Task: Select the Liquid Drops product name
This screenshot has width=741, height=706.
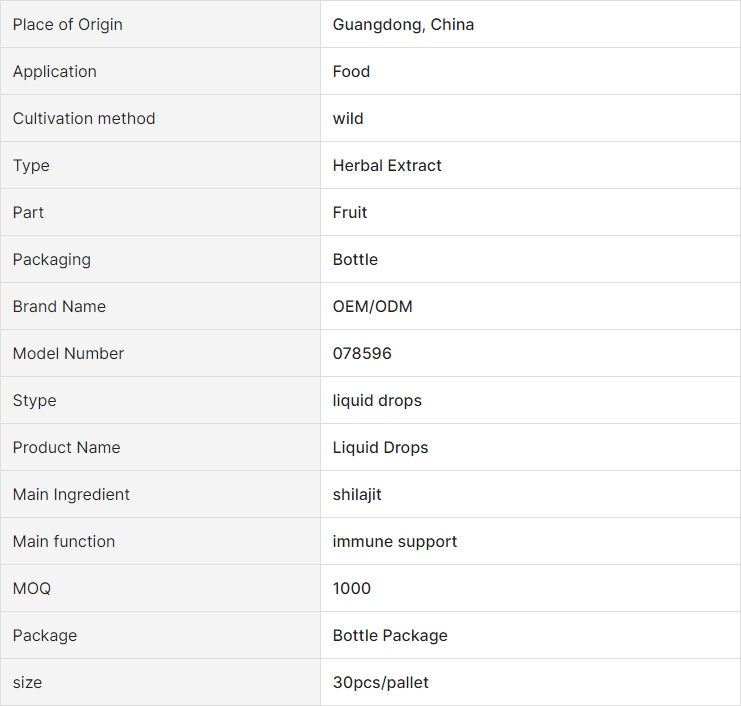Action: (x=380, y=448)
